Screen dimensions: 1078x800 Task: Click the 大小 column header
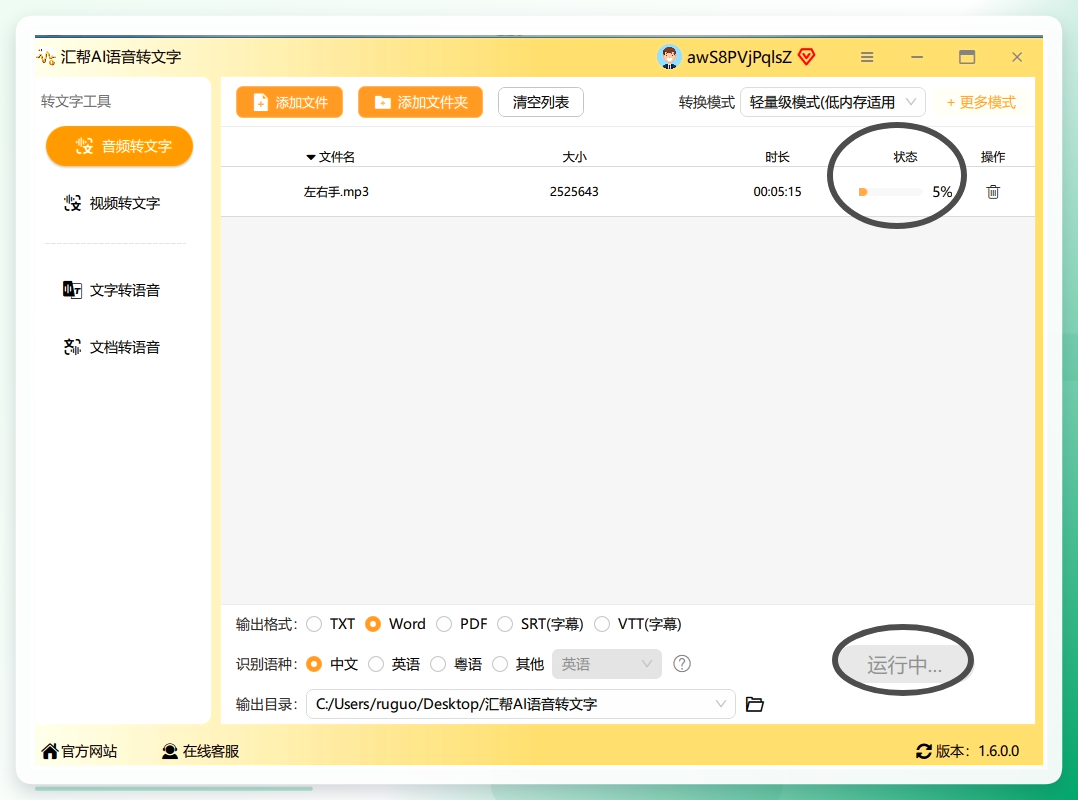[x=574, y=157]
